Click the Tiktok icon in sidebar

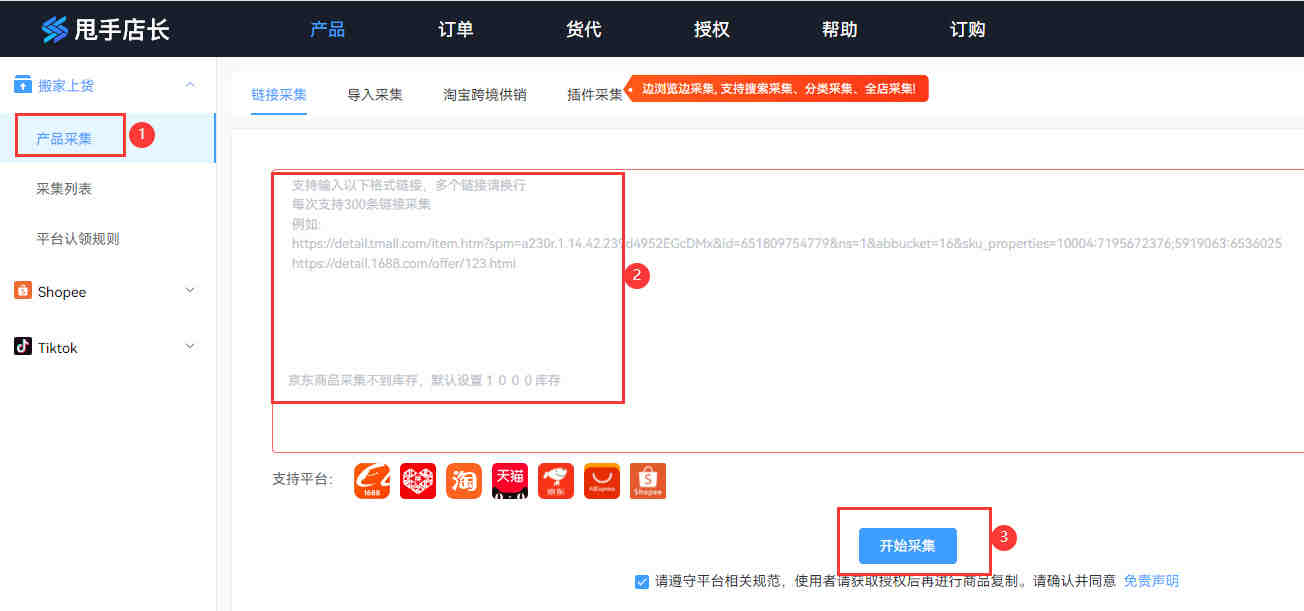(x=23, y=346)
